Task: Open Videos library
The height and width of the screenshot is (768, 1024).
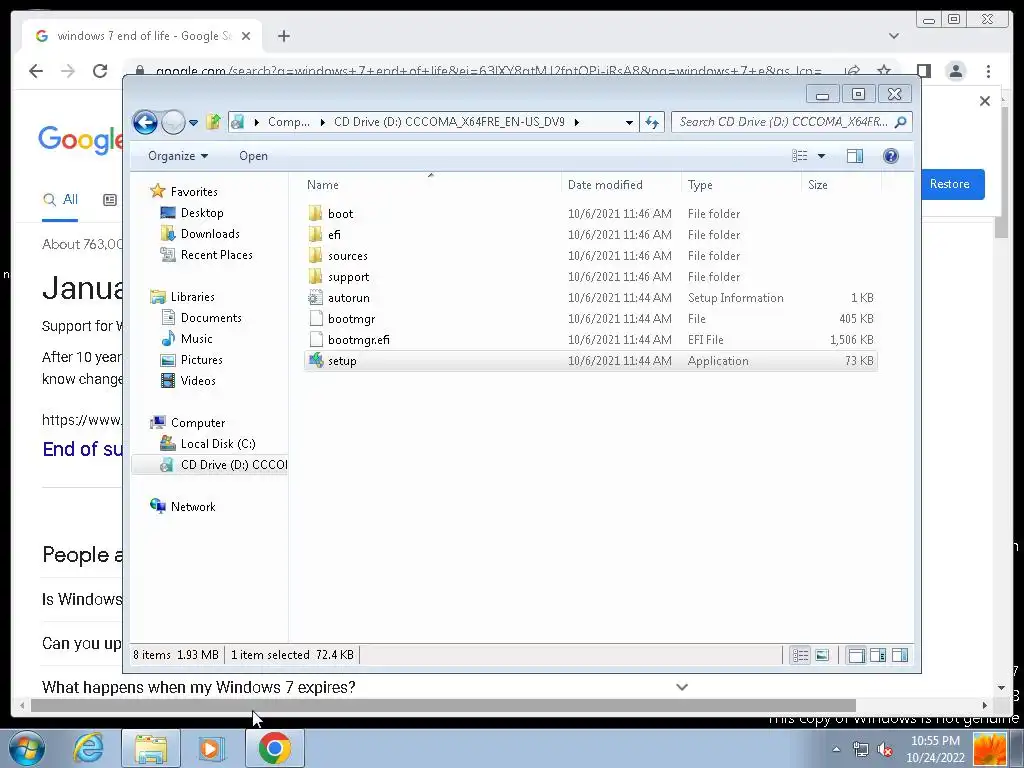Action: 198,381
